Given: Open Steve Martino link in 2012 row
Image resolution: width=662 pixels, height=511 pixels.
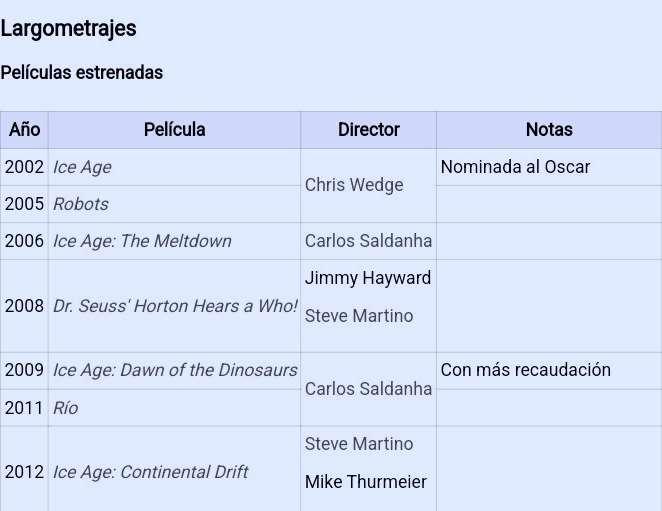Looking at the screenshot, I should coord(359,444).
